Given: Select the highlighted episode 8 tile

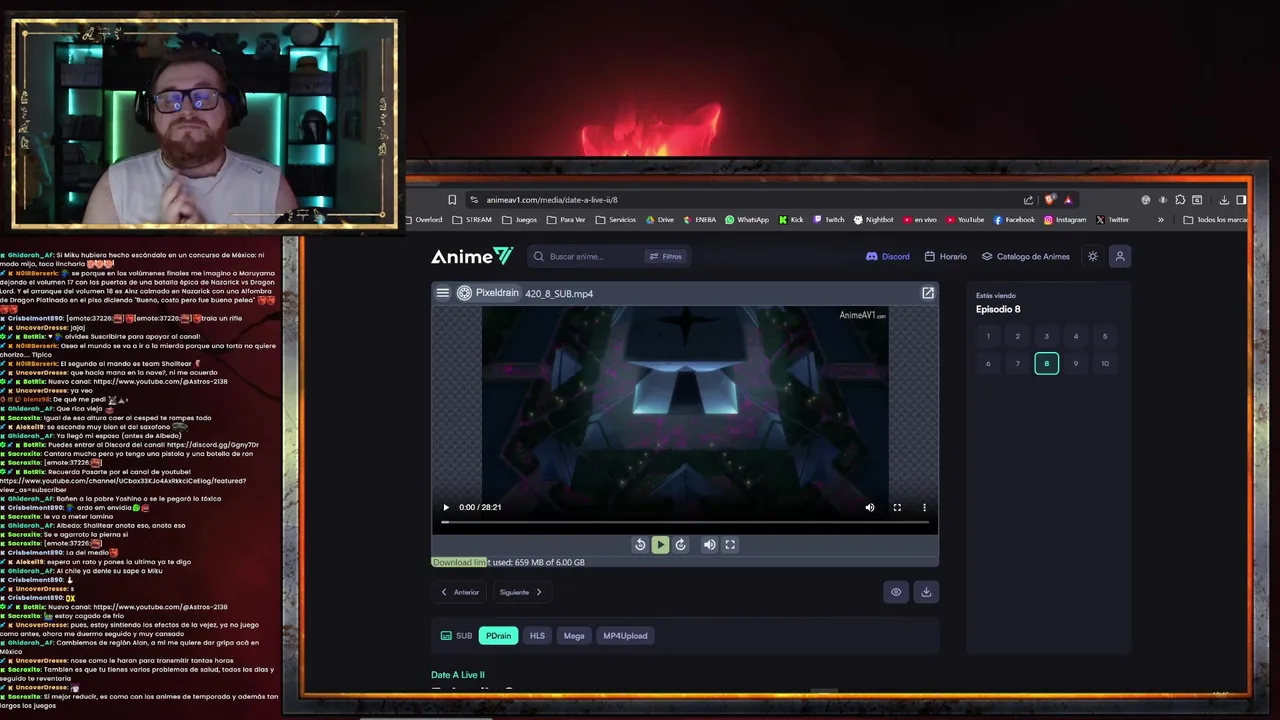Looking at the screenshot, I should [x=1047, y=363].
